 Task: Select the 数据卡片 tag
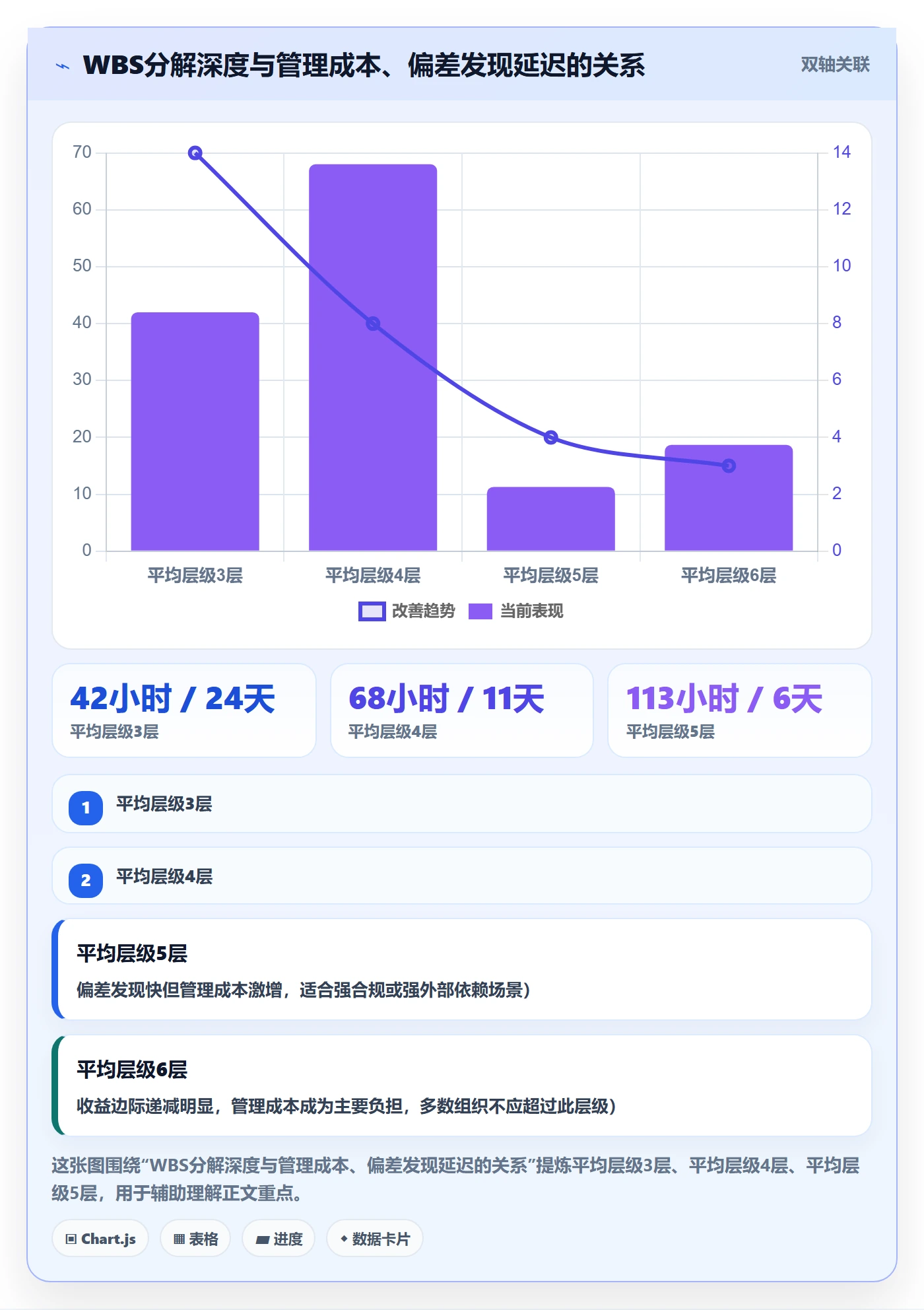tap(375, 1239)
